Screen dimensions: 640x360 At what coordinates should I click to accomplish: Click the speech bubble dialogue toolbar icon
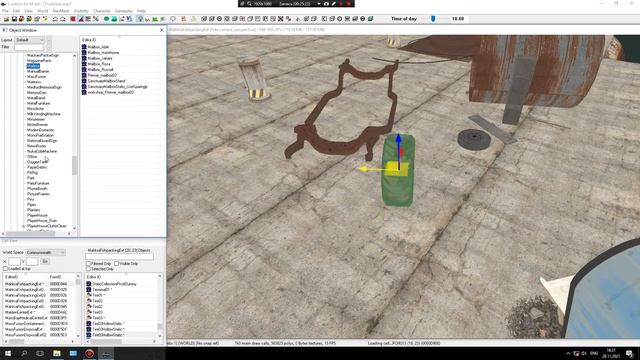[173, 19]
